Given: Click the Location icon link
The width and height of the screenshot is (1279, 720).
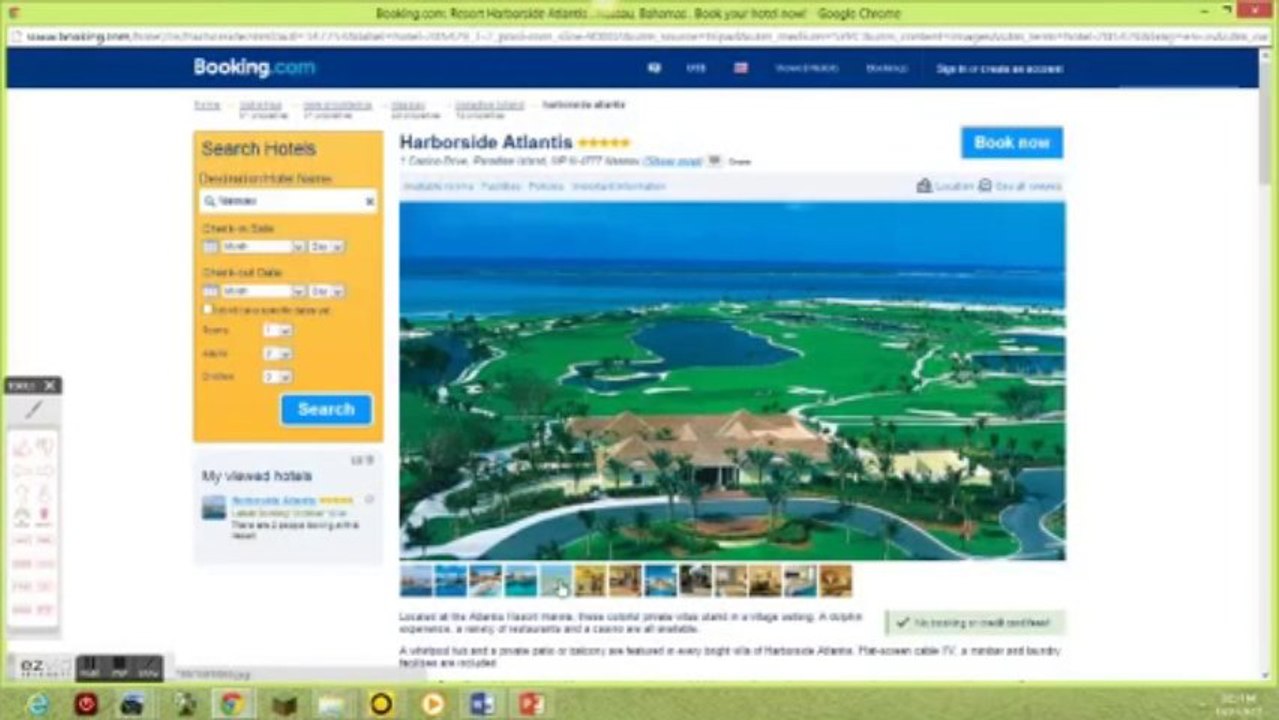Looking at the screenshot, I should pyautogui.click(x=945, y=186).
